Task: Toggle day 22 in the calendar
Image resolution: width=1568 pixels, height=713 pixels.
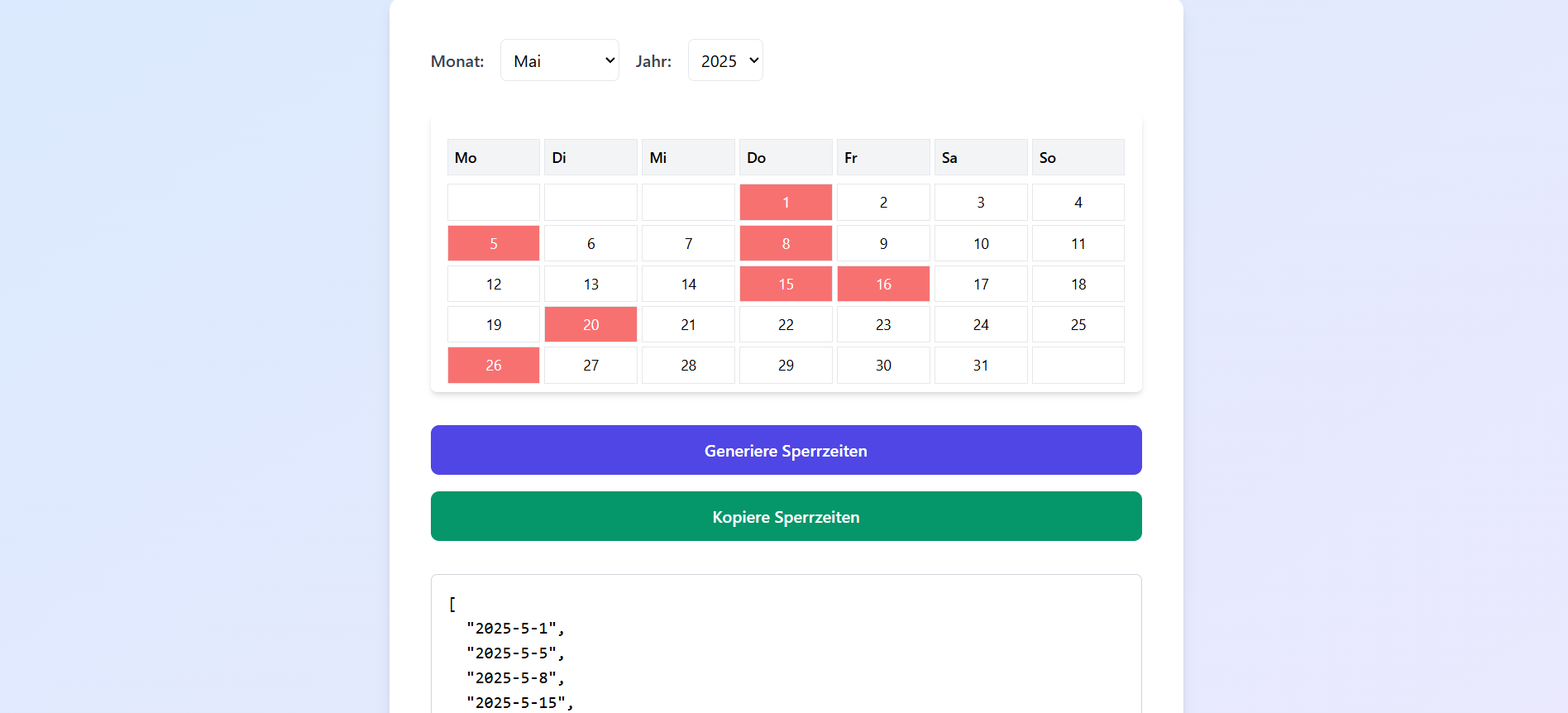Action: pyautogui.click(x=786, y=324)
